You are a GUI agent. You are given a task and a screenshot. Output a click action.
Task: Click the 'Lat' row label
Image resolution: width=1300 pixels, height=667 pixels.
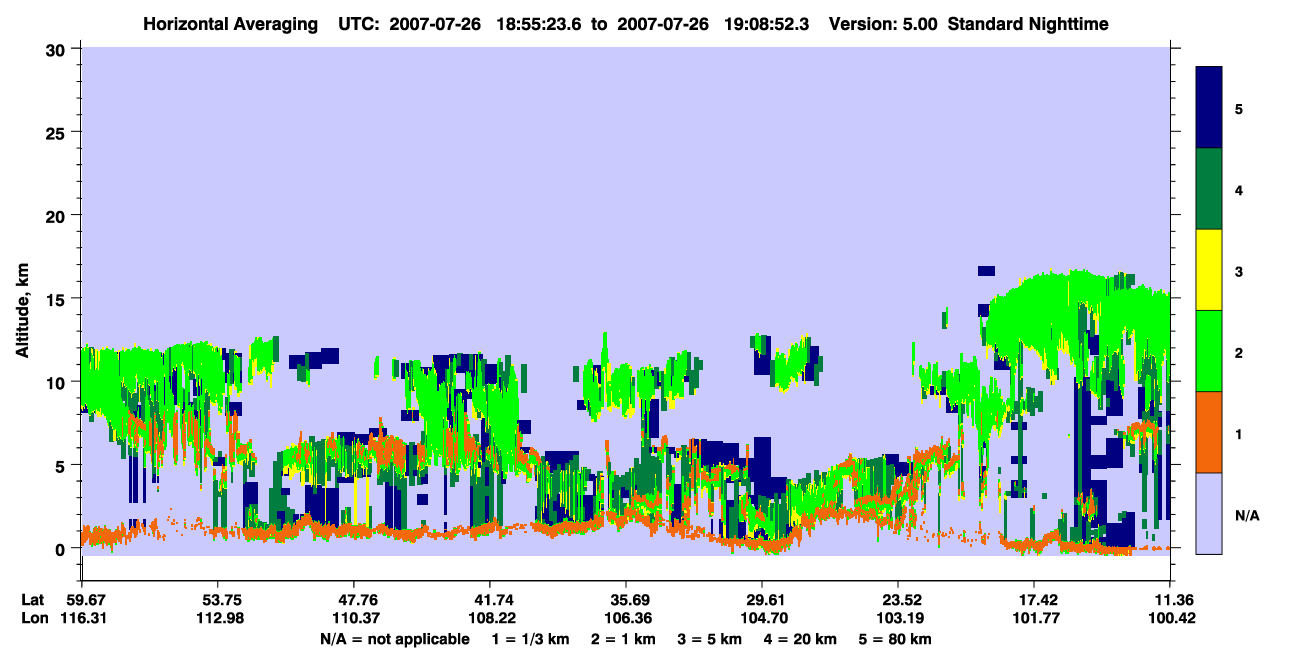click(32, 600)
